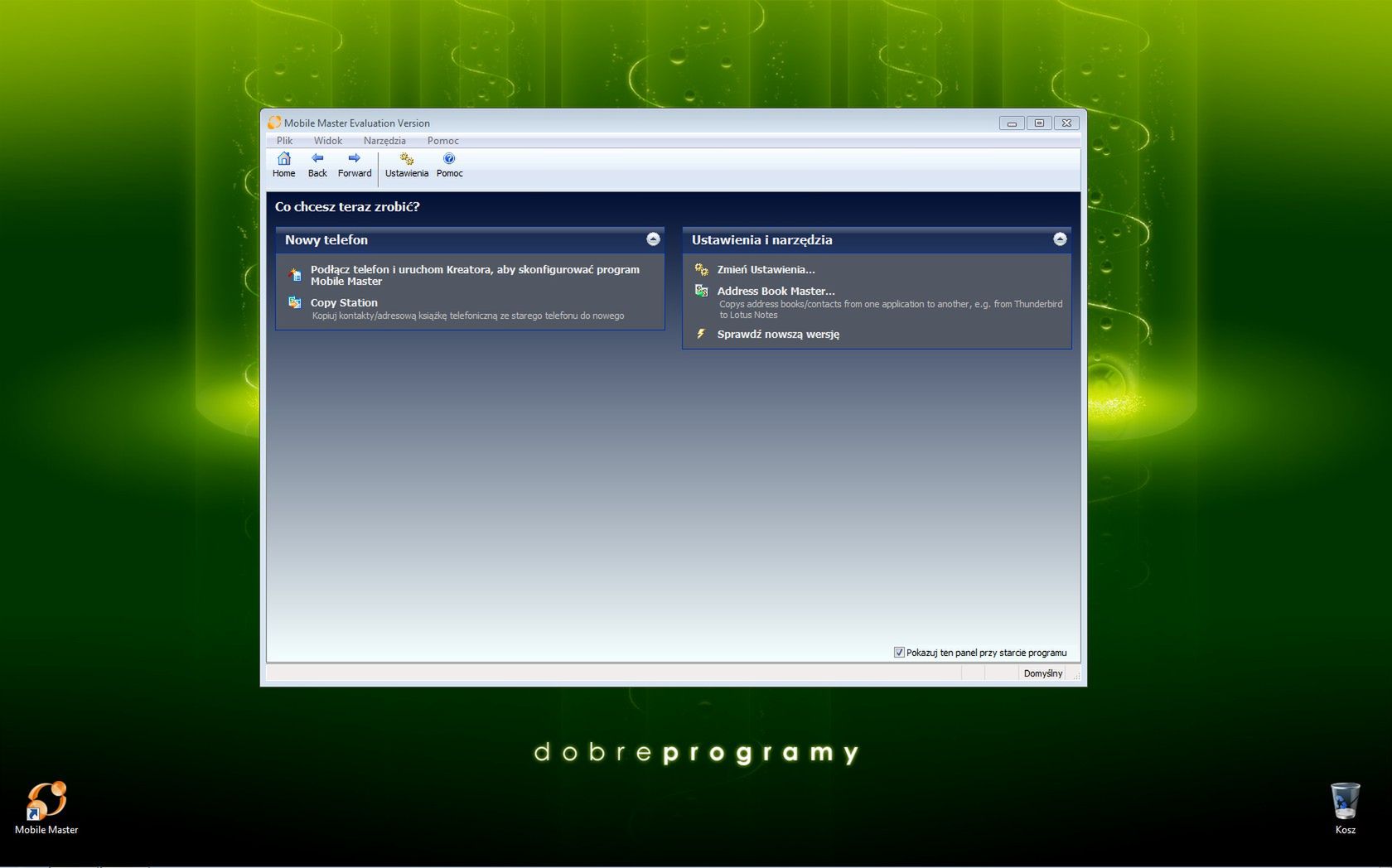Open Zmień Ustawienia... link

click(766, 269)
